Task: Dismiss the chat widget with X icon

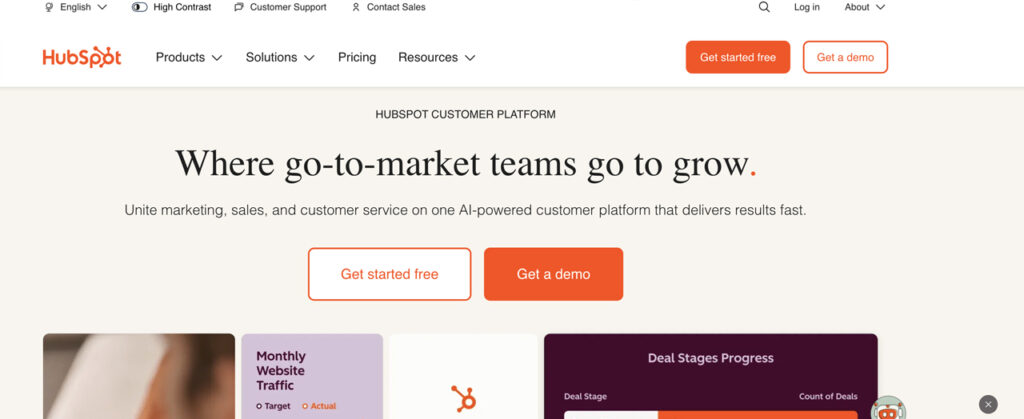Action: coord(988,404)
